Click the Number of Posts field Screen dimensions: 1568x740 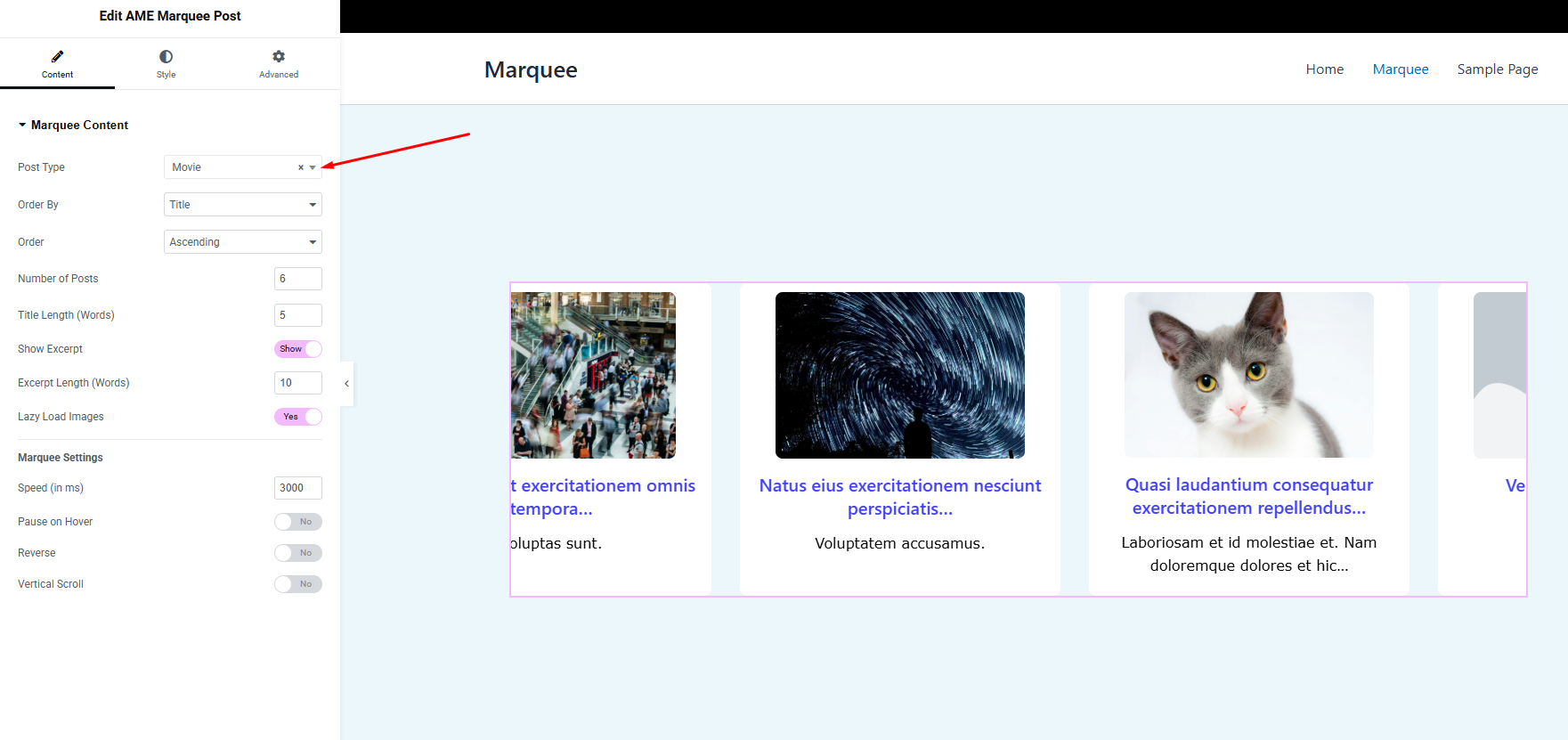[x=298, y=279]
